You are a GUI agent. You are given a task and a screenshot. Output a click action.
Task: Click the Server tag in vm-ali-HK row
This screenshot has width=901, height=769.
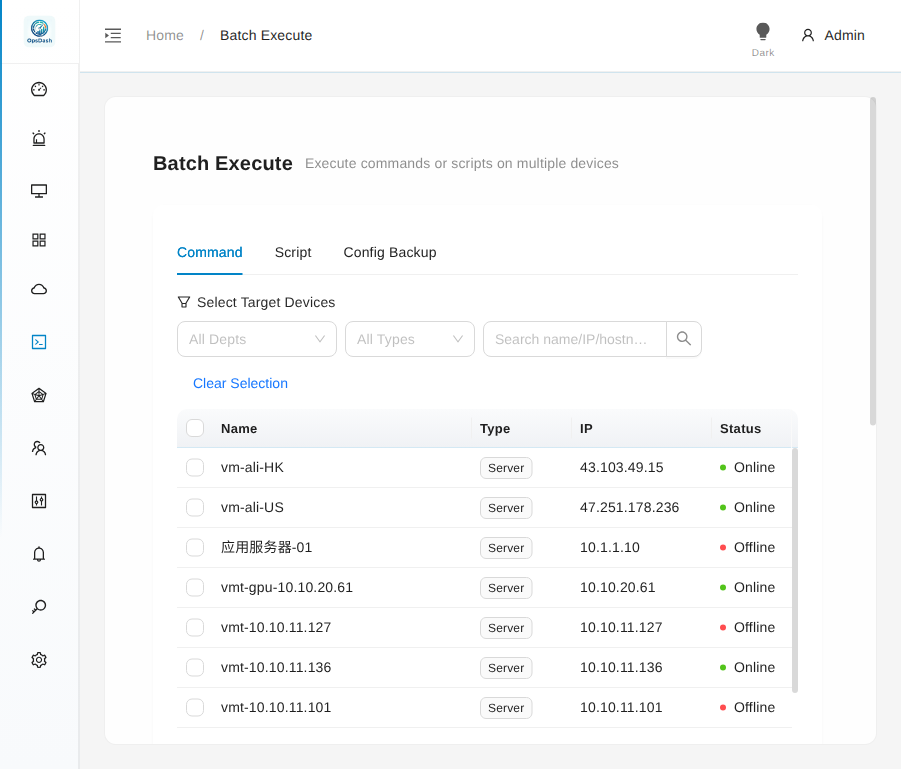(x=506, y=468)
